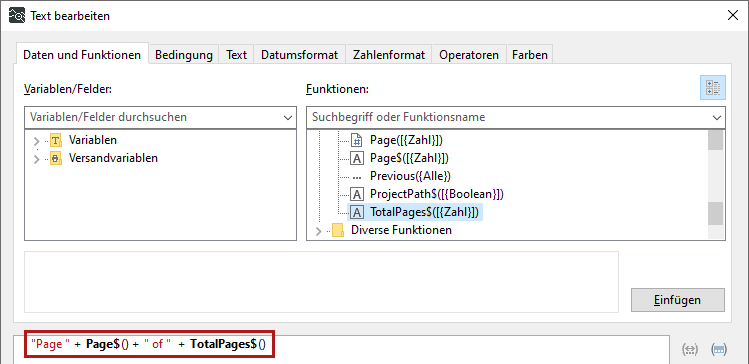Open the Farben tab
Image resolution: width=749 pixels, height=364 pixels.
(x=530, y=55)
